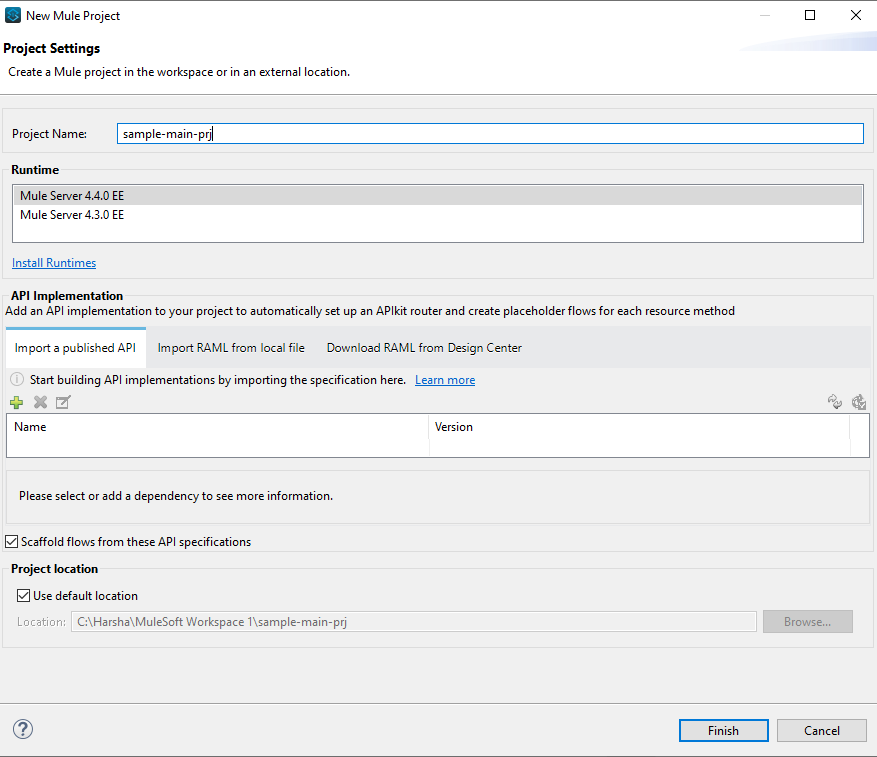Open the Download RAML from Design Center tab
This screenshot has height=757, width=877.
coord(423,347)
